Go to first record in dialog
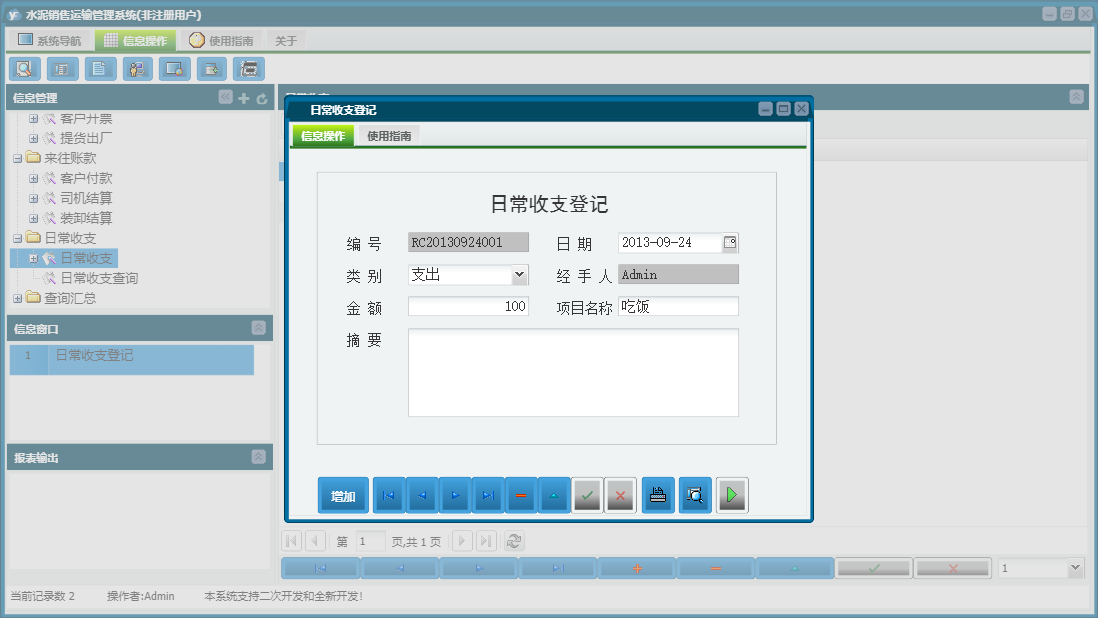 tap(389, 496)
